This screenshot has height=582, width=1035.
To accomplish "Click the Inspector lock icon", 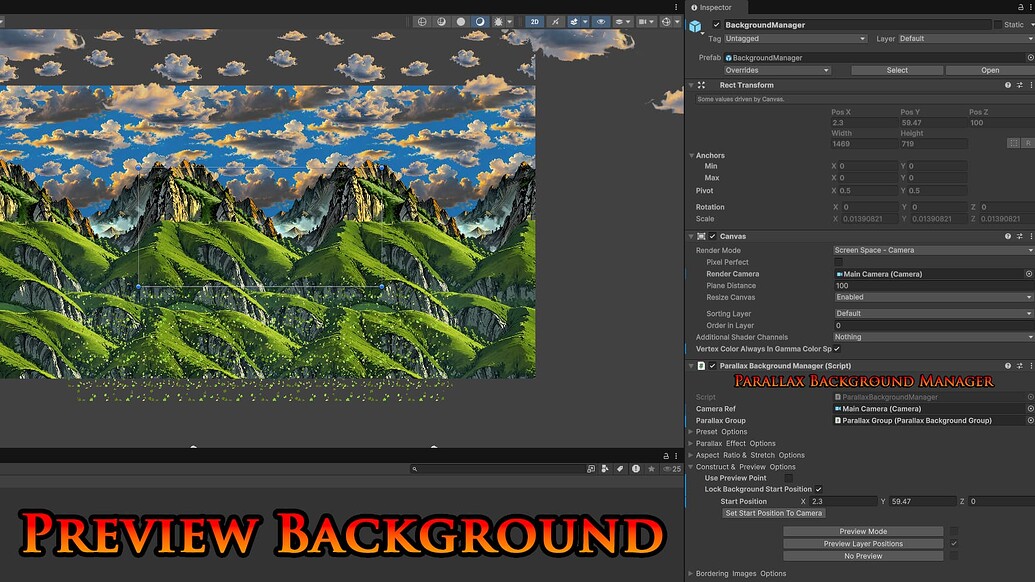I will (x=1019, y=7).
